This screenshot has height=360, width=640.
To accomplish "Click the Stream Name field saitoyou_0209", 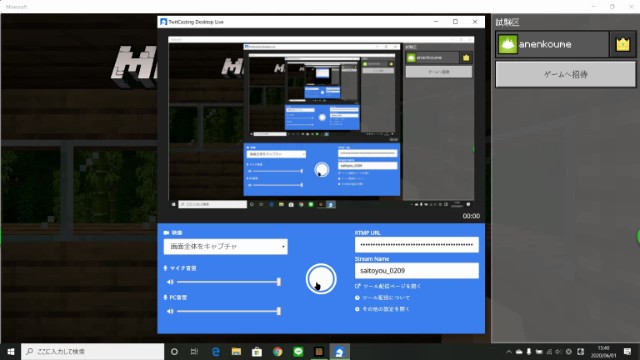I will point(416,271).
